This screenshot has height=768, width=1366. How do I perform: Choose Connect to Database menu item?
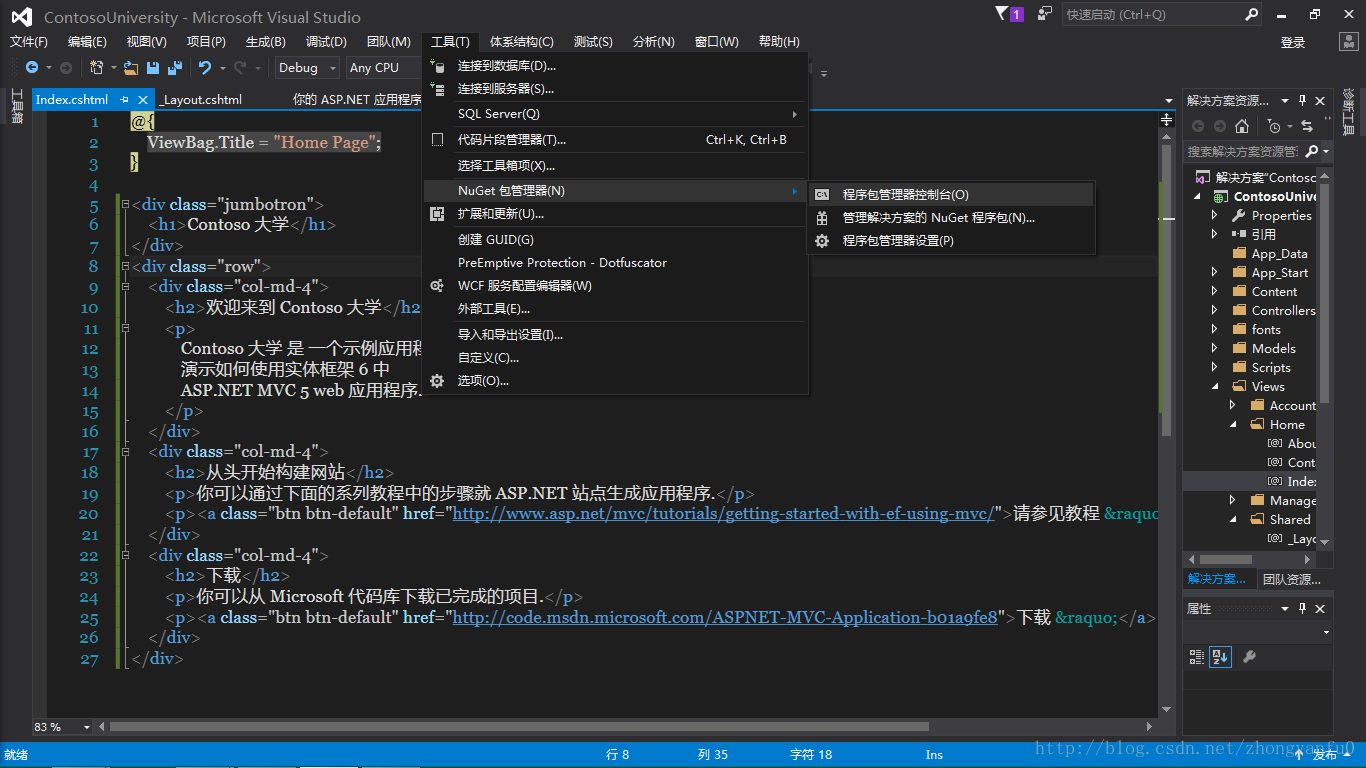pos(615,66)
